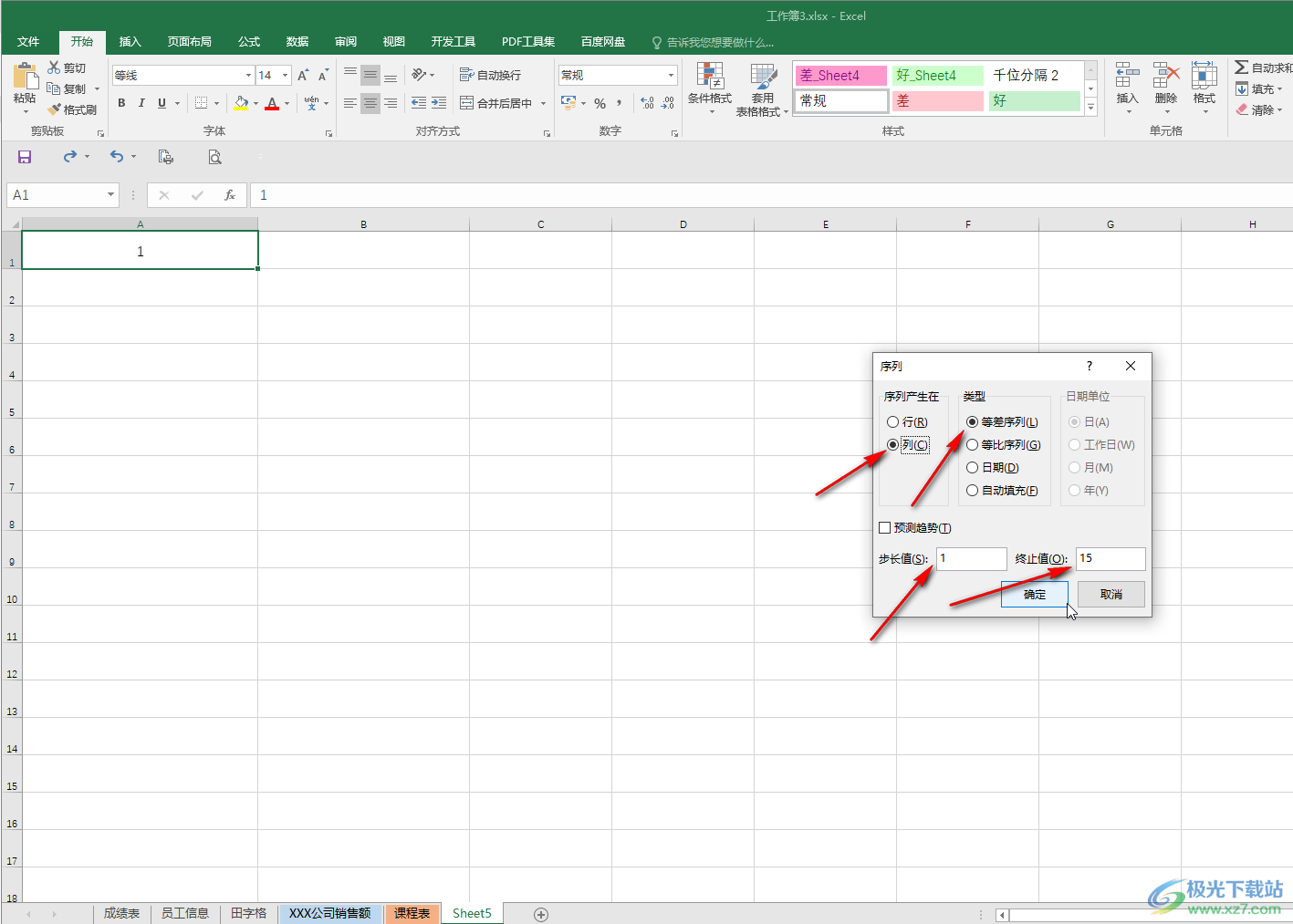
Task: Apply red font color
Action: point(272,103)
